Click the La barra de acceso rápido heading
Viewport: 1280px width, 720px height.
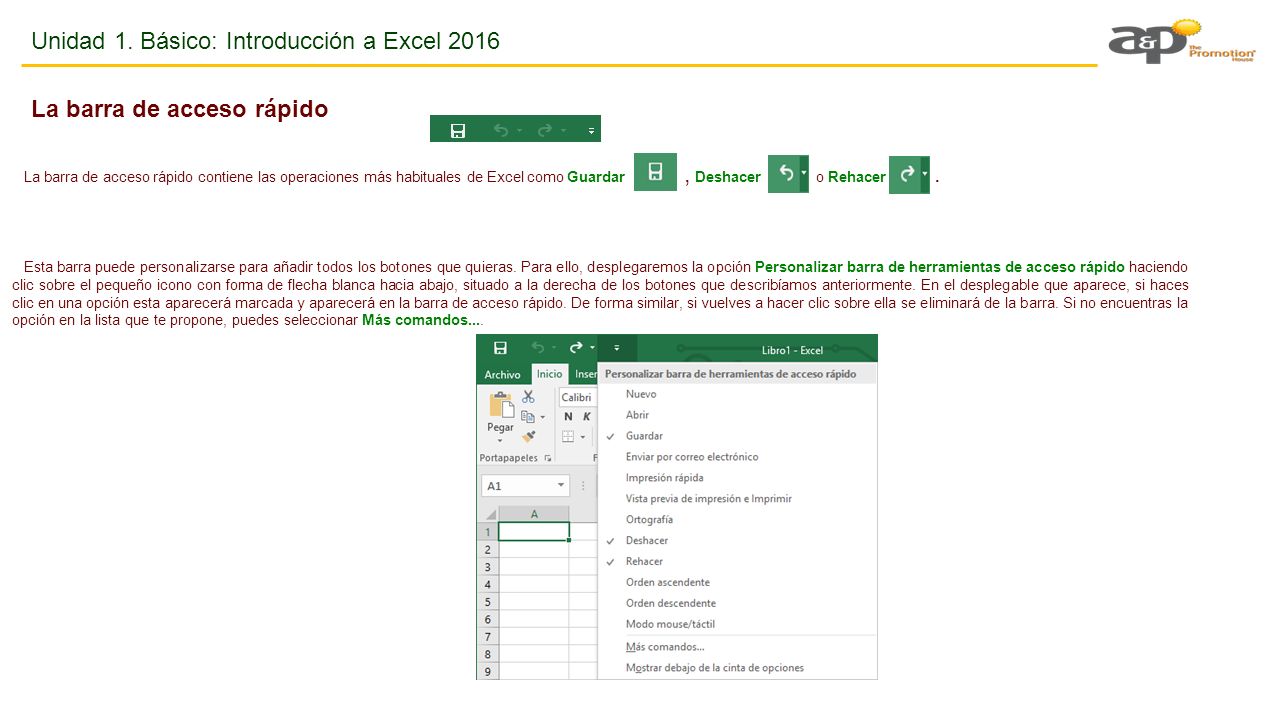coord(180,109)
